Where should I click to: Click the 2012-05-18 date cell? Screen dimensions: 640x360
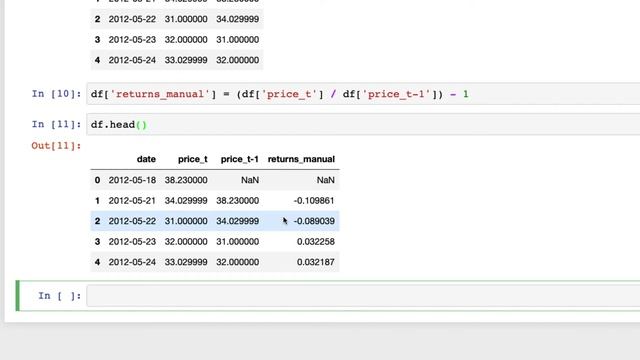point(132,180)
